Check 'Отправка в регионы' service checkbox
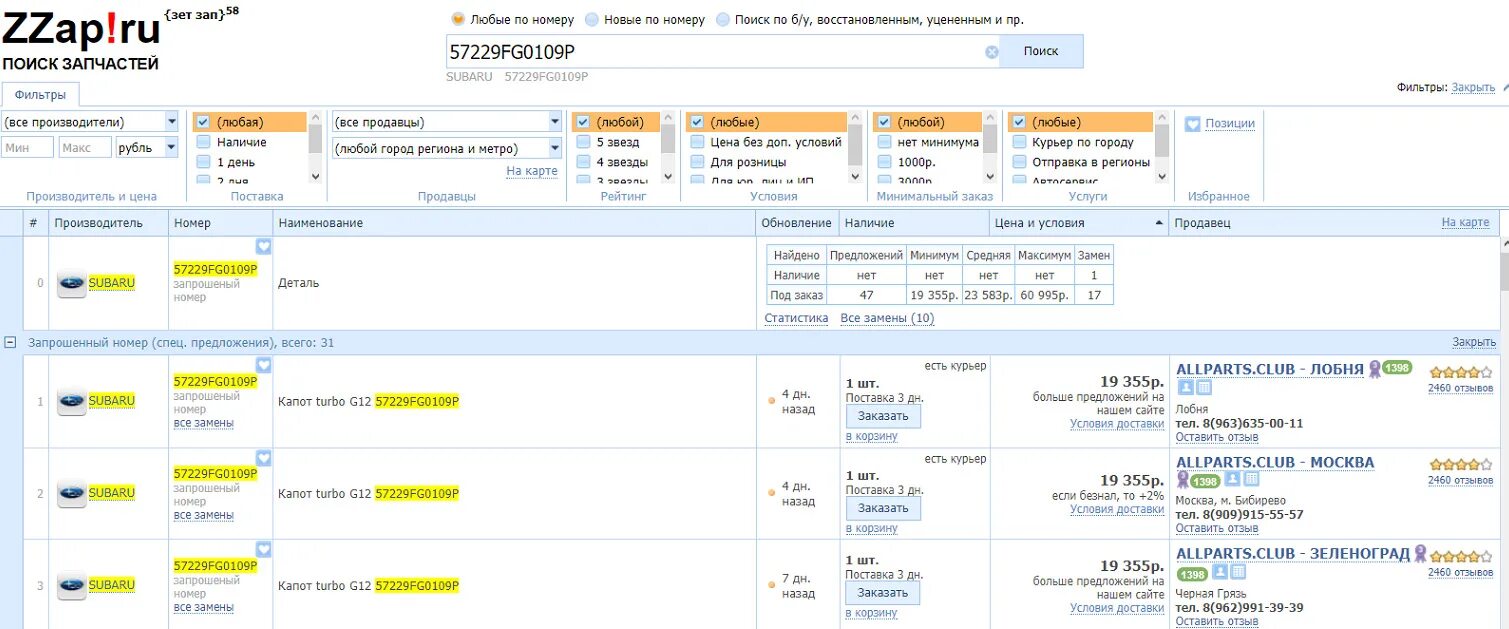The width and height of the screenshot is (1509, 629). pyautogui.click(x=1018, y=162)
